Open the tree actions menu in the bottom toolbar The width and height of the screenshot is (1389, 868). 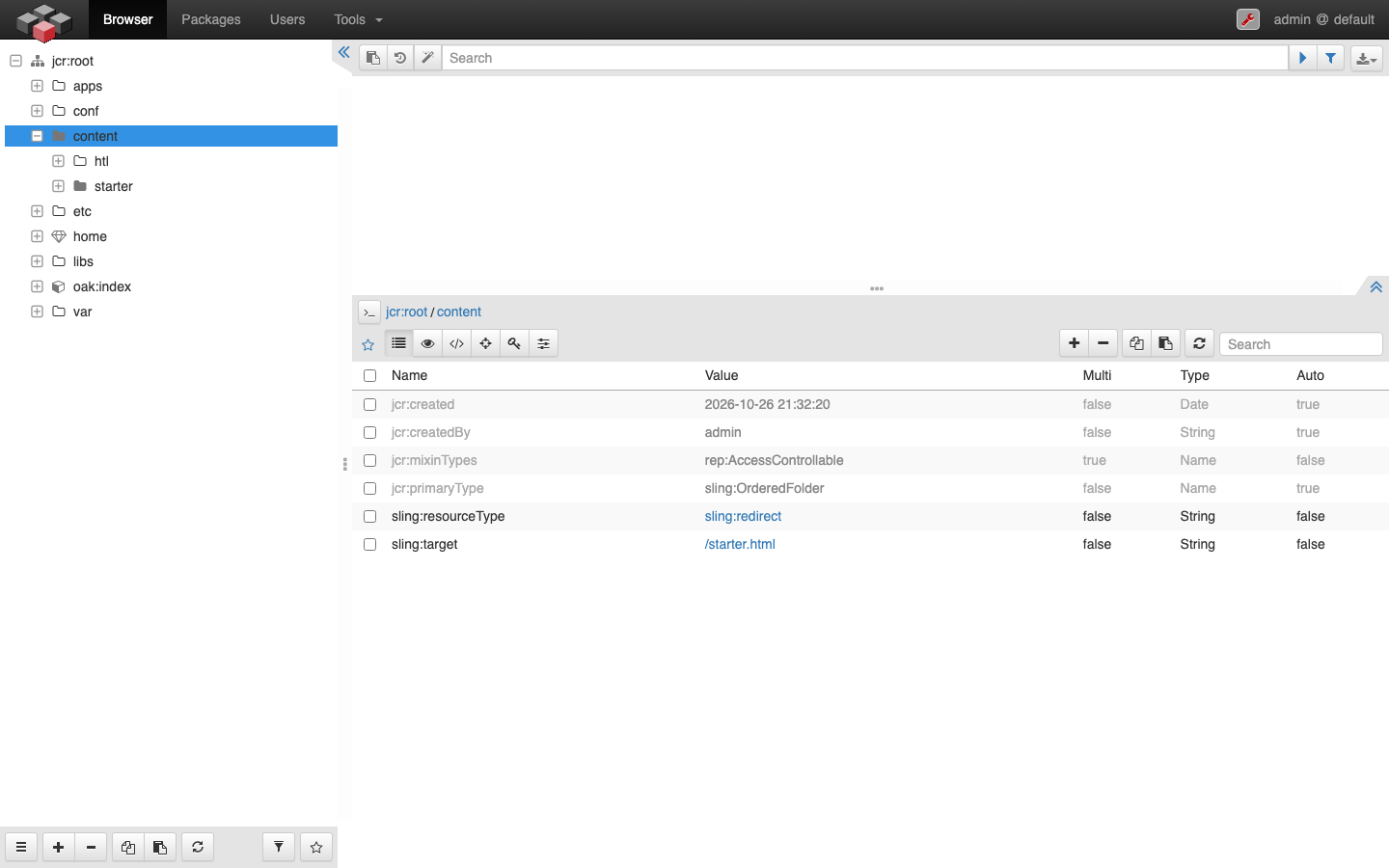pyautogui.click(x=21, y=847)
